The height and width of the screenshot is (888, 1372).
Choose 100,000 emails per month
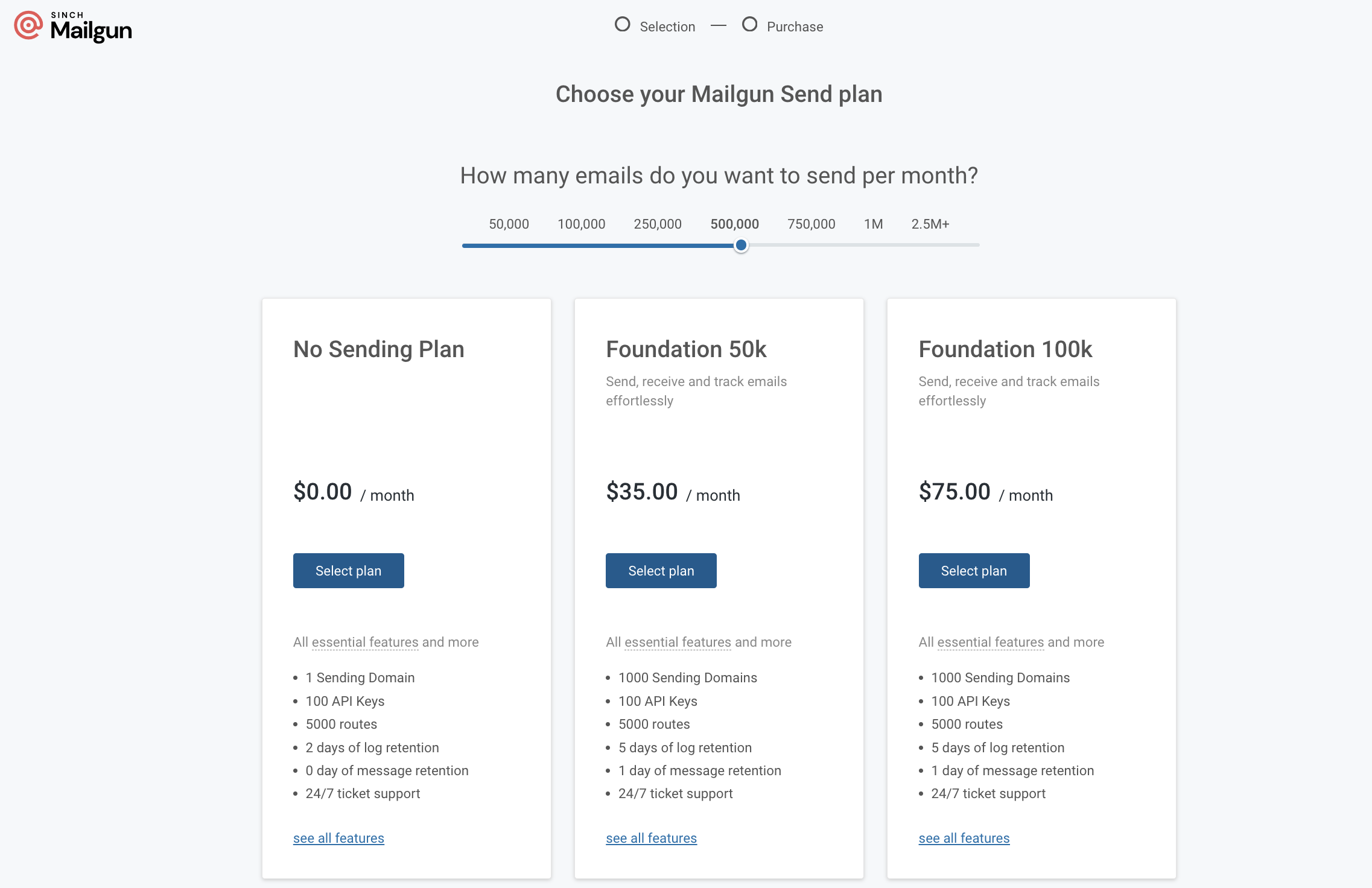click(x=581, y=224)
